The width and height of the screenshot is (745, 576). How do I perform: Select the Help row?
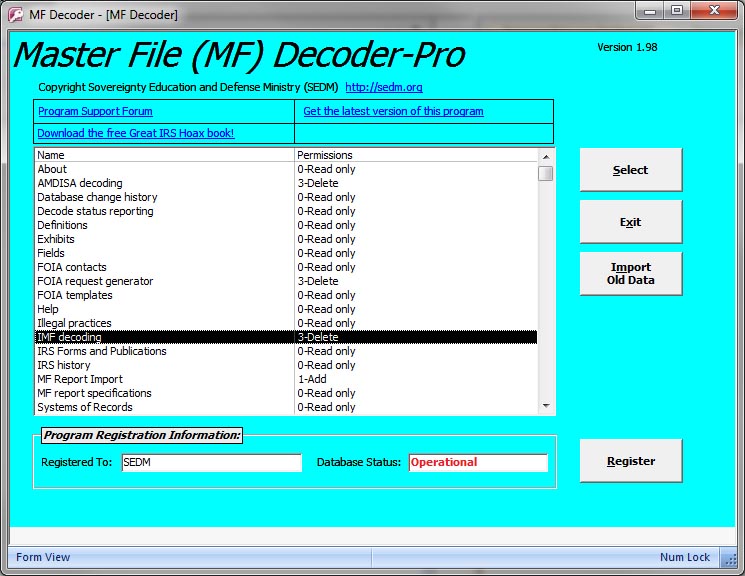(x=287, y=309)
